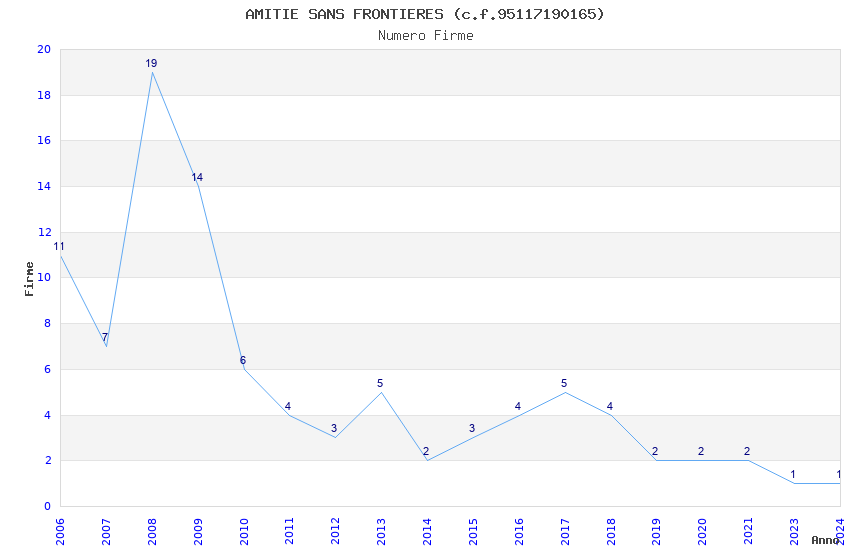Click the 2021 data point labeled 2

tap(747, 451)
